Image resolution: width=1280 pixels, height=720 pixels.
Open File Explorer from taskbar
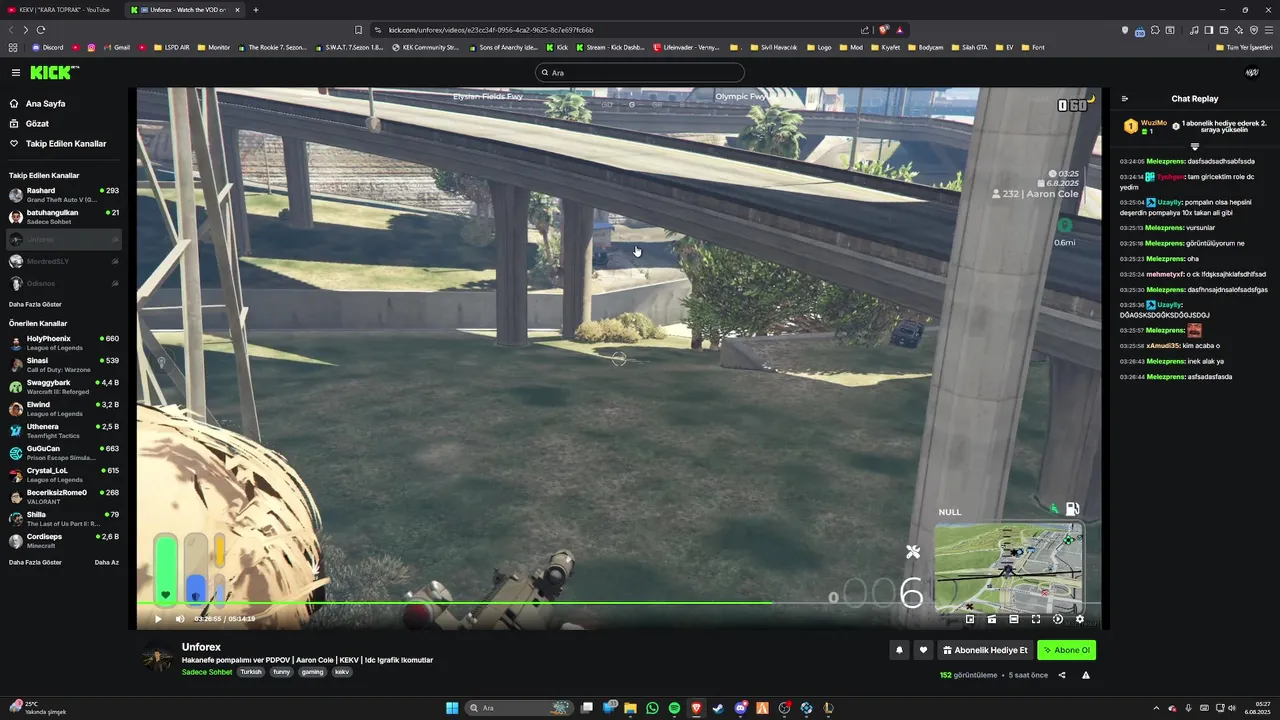[630, 708]
